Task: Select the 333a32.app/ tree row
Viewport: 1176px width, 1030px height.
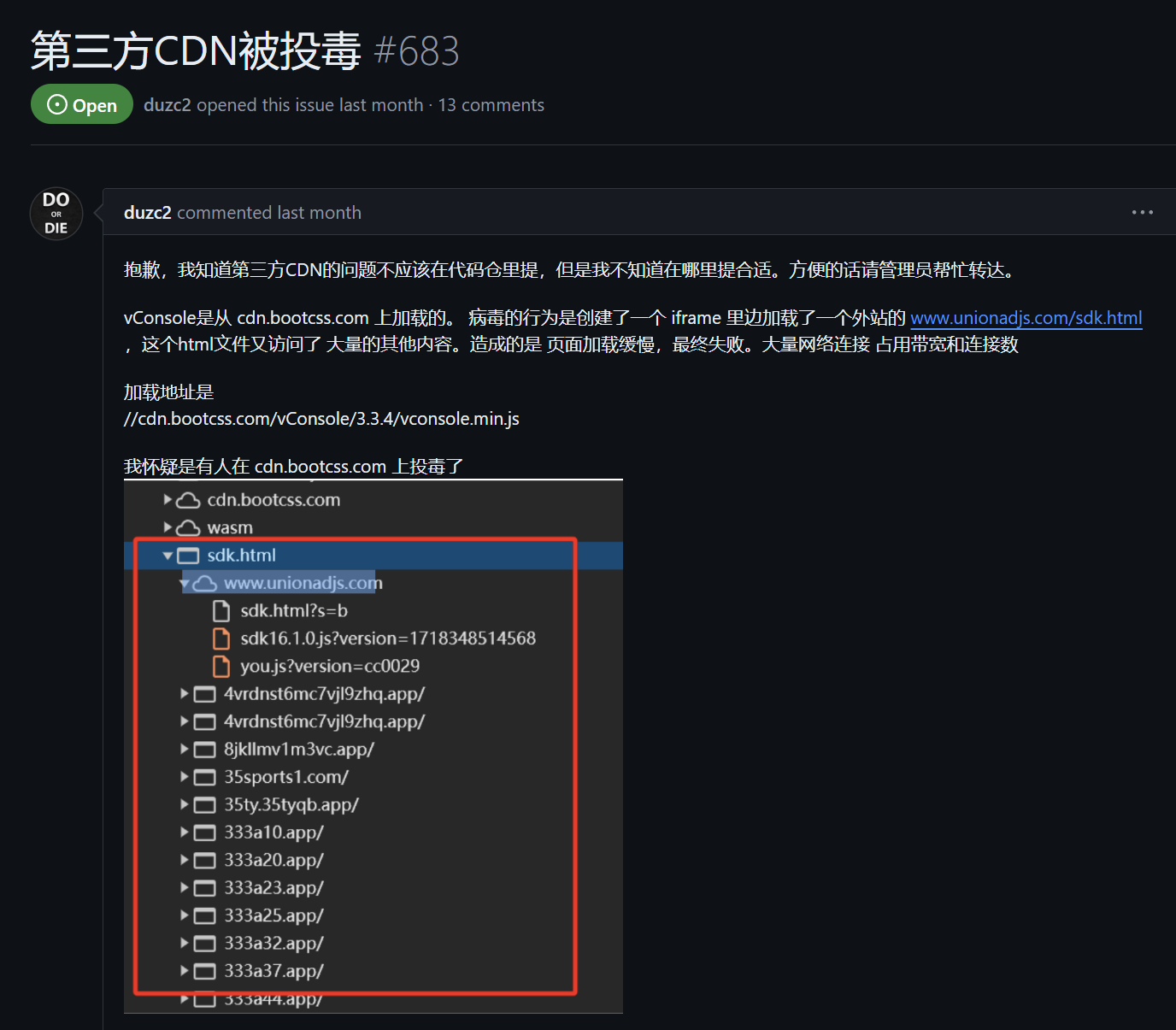Action: 273,944
